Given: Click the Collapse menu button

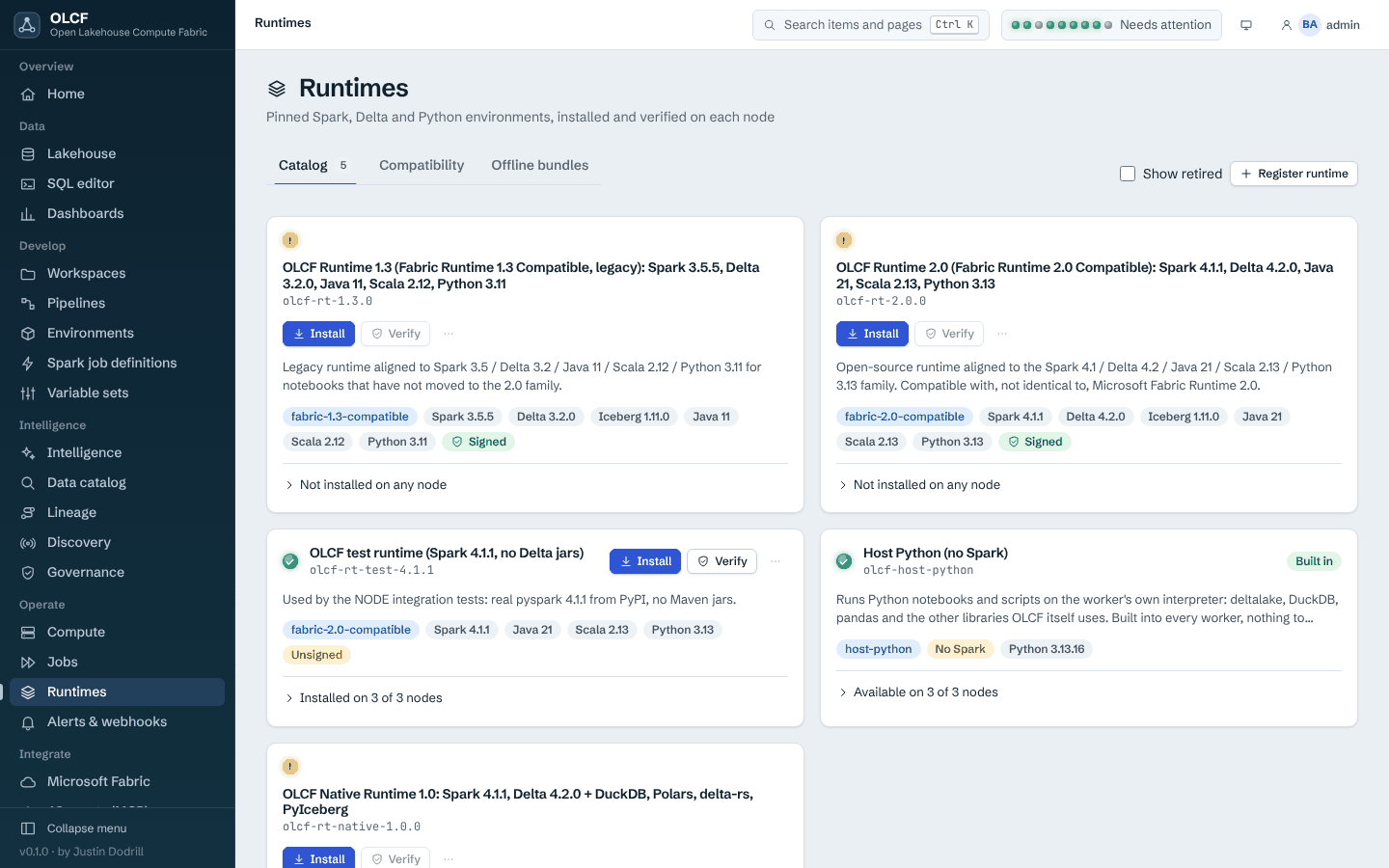Looking at the screenshot, I should tap(117, 828).
